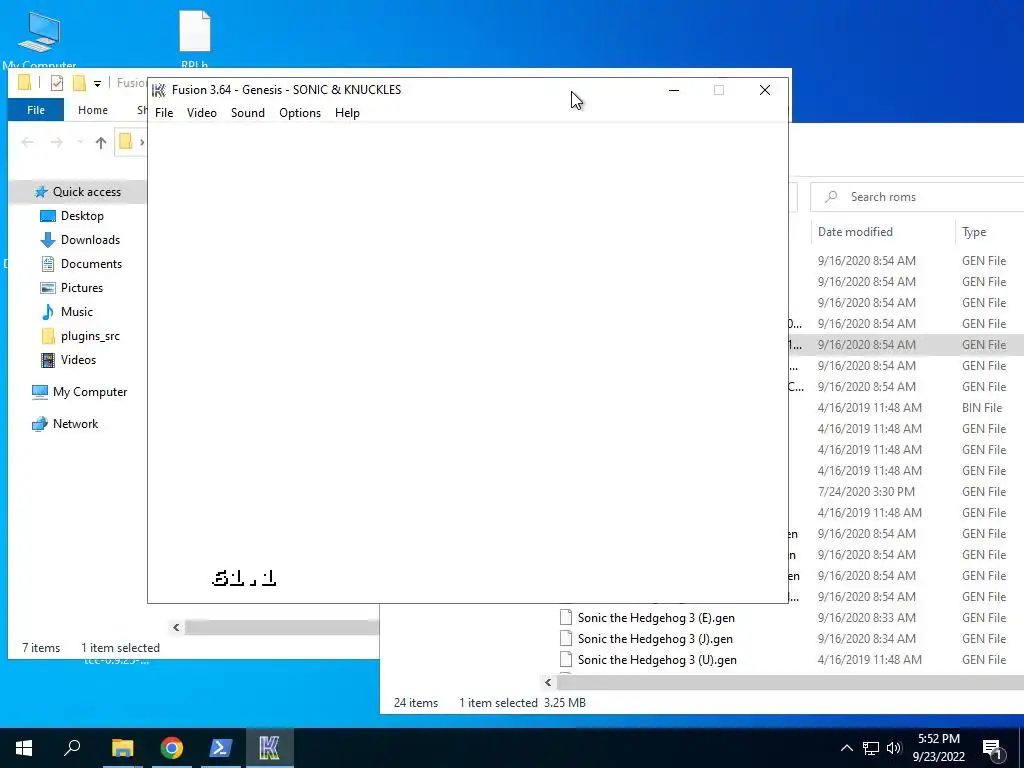Image resolution: width=1024 pixels, height=768 pixels.
Task: Open volume control in system tray
Action: [894, 748]
